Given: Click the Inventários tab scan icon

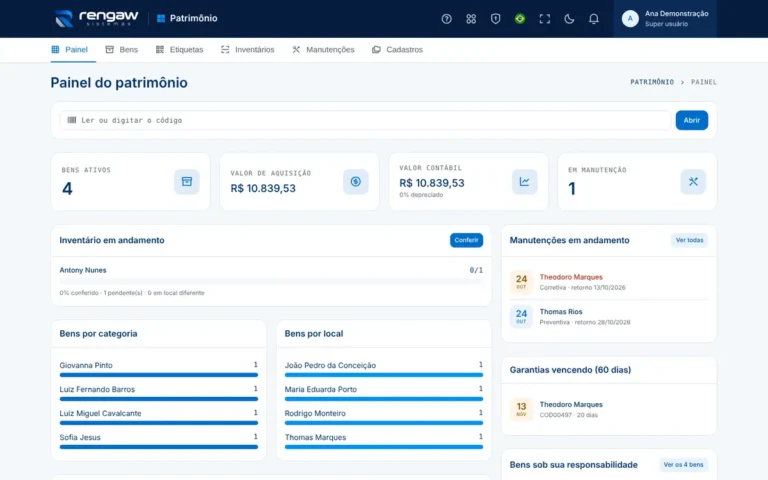Looking at the screenshot, I should (225, 49).
